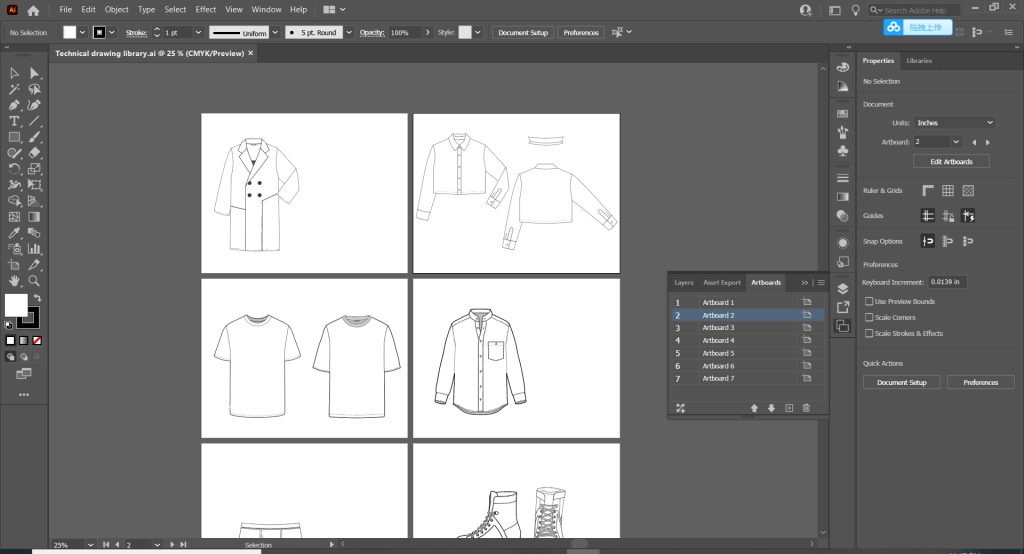This screenshot has width=1024, height=554.
Task: Open the Units dropdown set to Inches
Action: [x=954, y=123]
